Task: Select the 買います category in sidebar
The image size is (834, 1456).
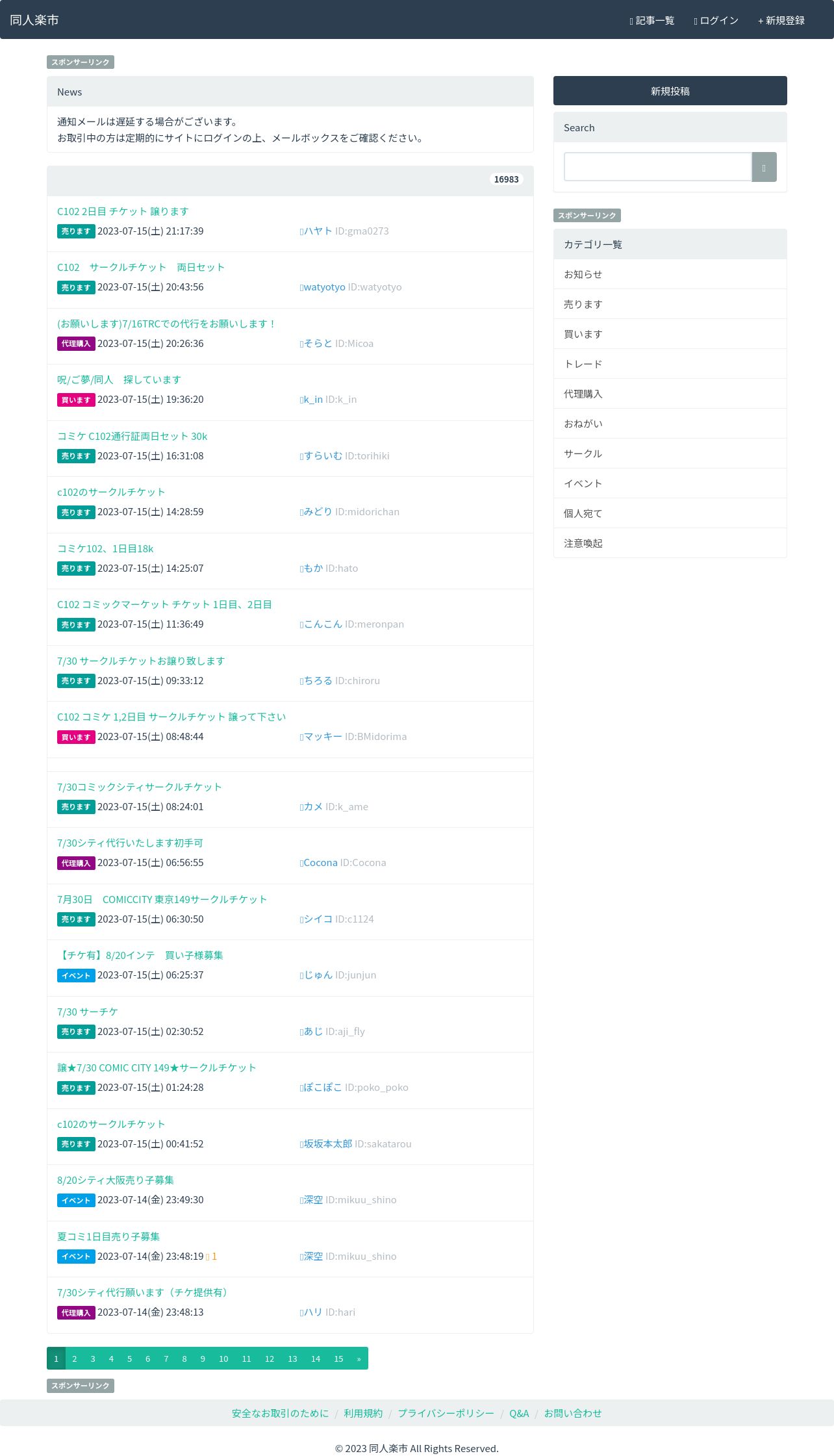Action: (x=670, y=334)
